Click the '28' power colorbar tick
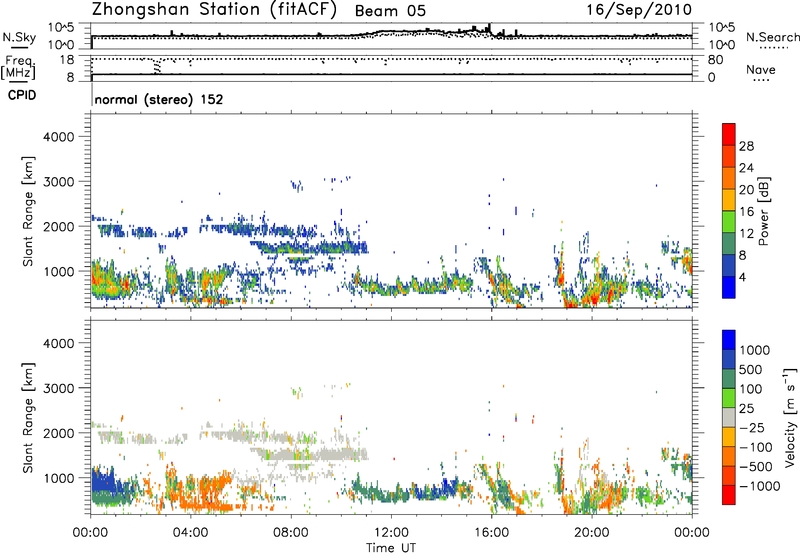 point(746,146)
